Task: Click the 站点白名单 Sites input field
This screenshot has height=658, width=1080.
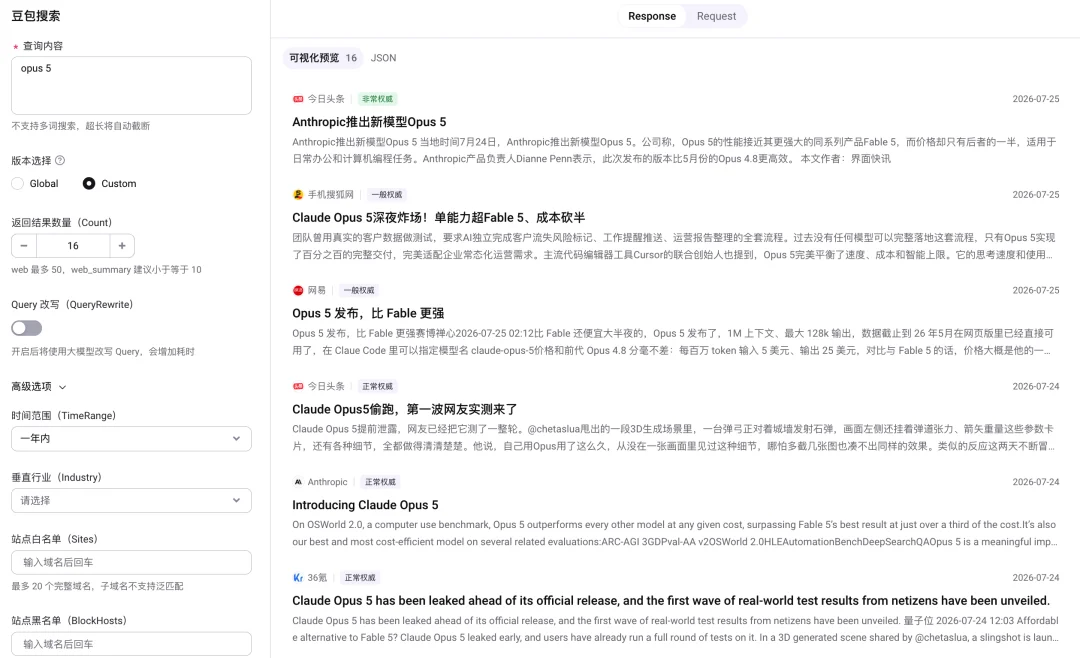Action: pyautogui.click(x=131, y=562)
